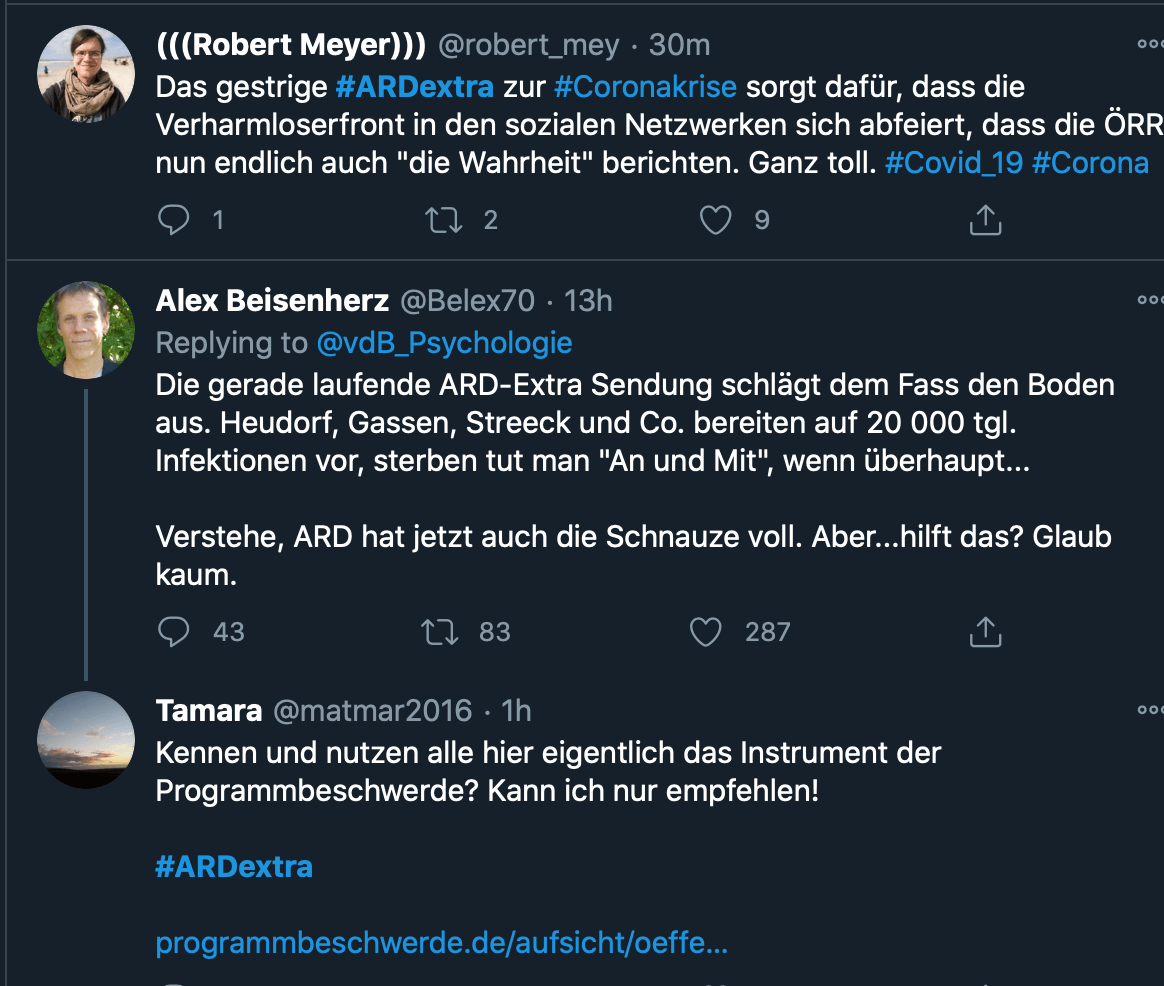Like Robert Meyer's tweet

715,220
